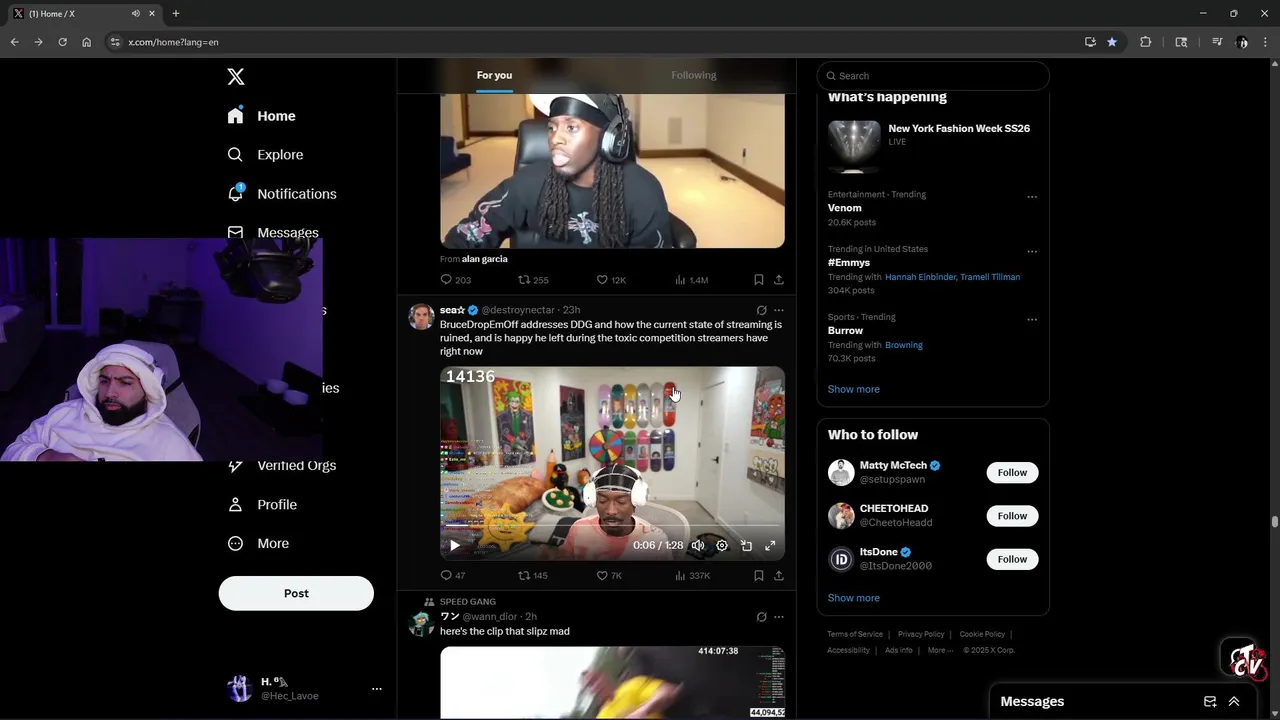Viewport: 1280px width, 720px height.
Task: Open the Terms of Service link
Action: pos(855,634)
